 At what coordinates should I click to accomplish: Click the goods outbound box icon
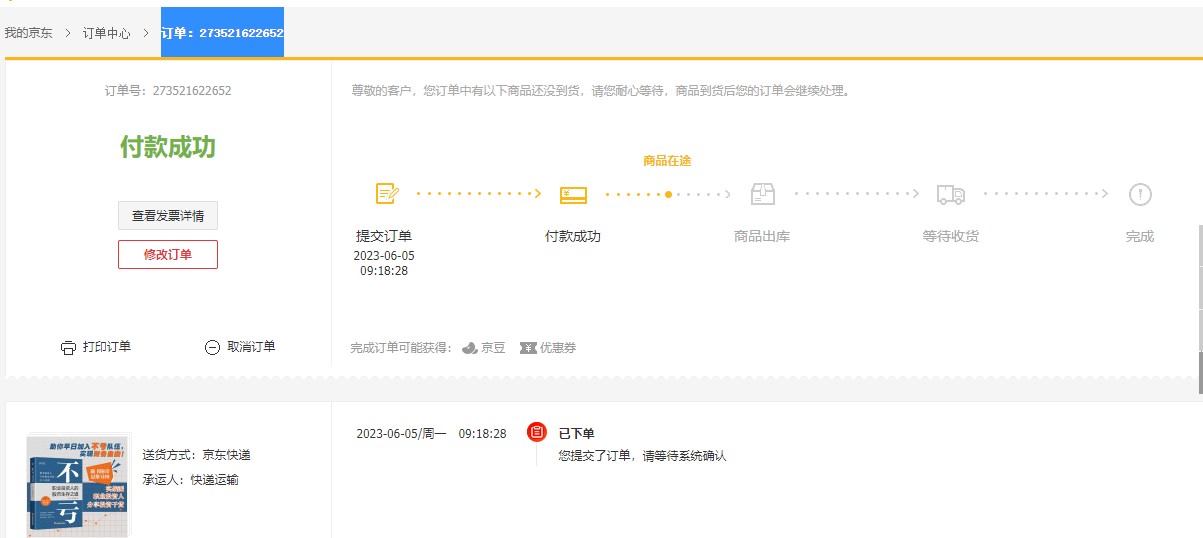click(763, 194)
